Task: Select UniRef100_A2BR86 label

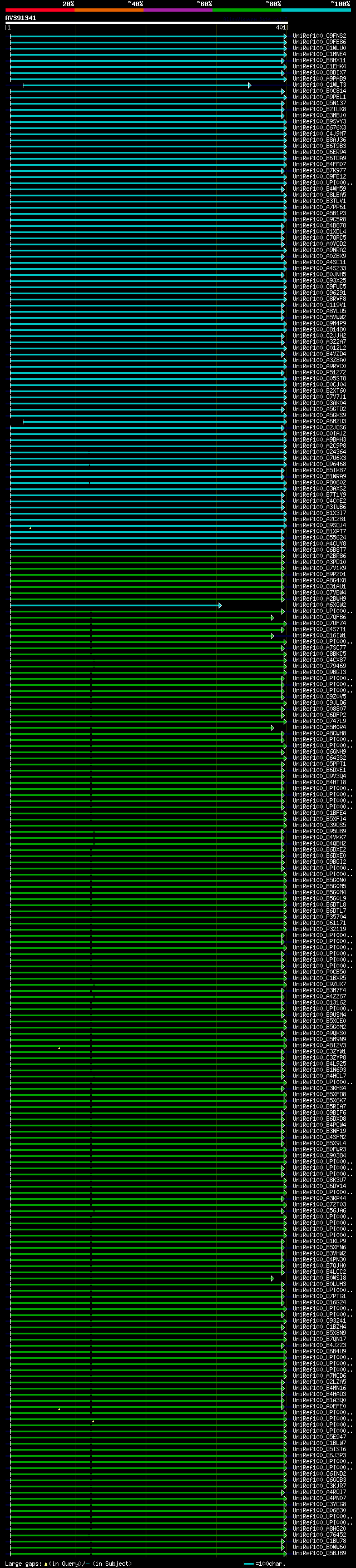Action: (319, 556)
